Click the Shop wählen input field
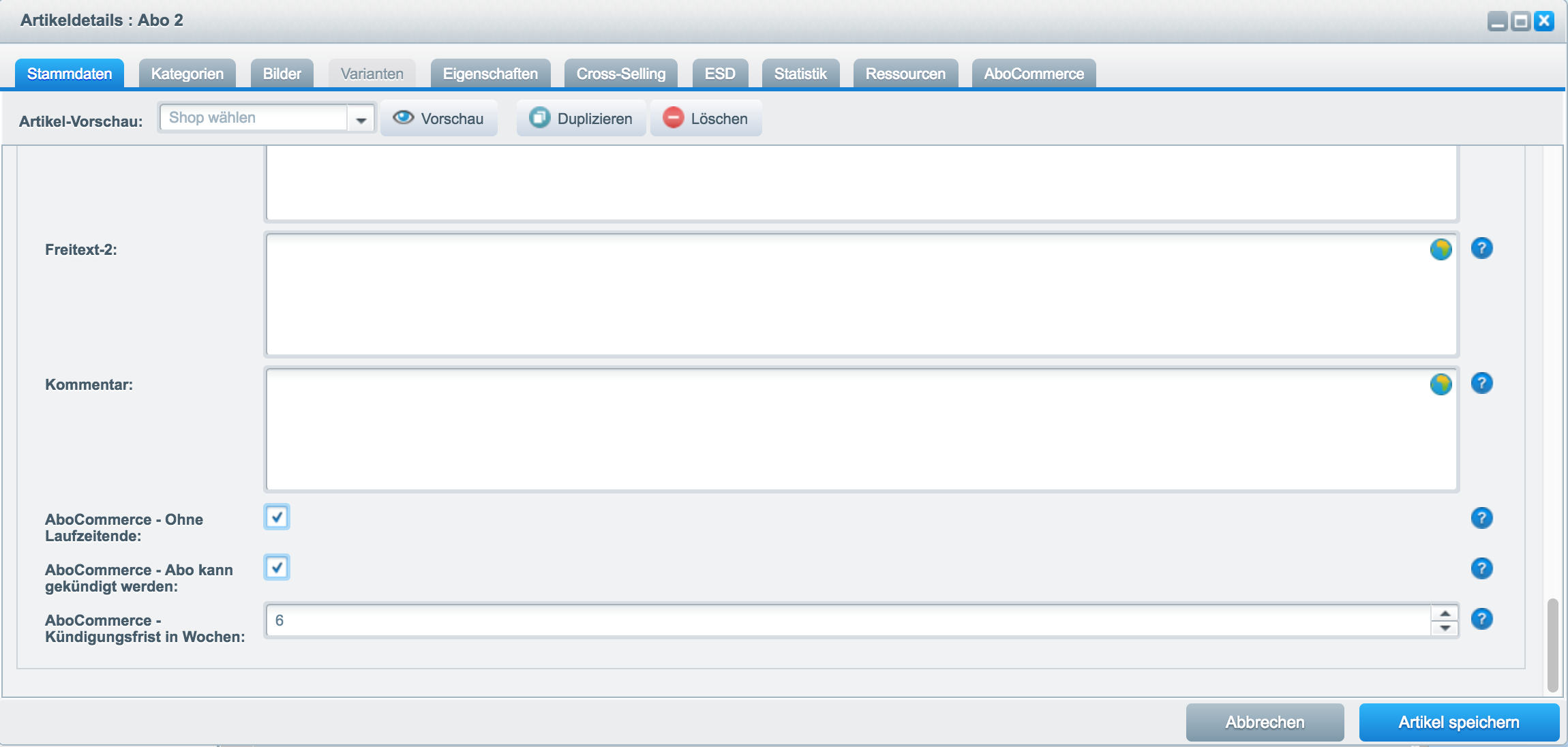The image size is (1568, 747). point(254,118)
